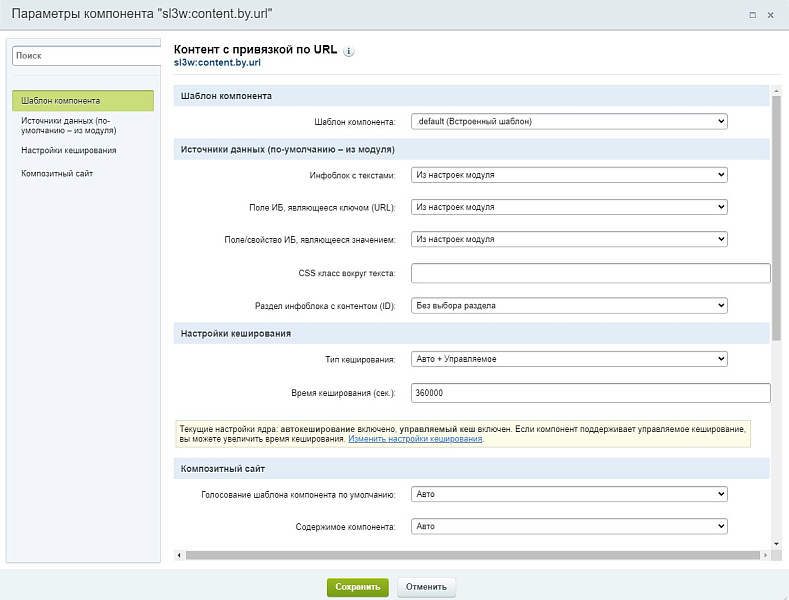
Task: Follow the Изменить настройки кеширования link
Action: [x=415, y=439]
